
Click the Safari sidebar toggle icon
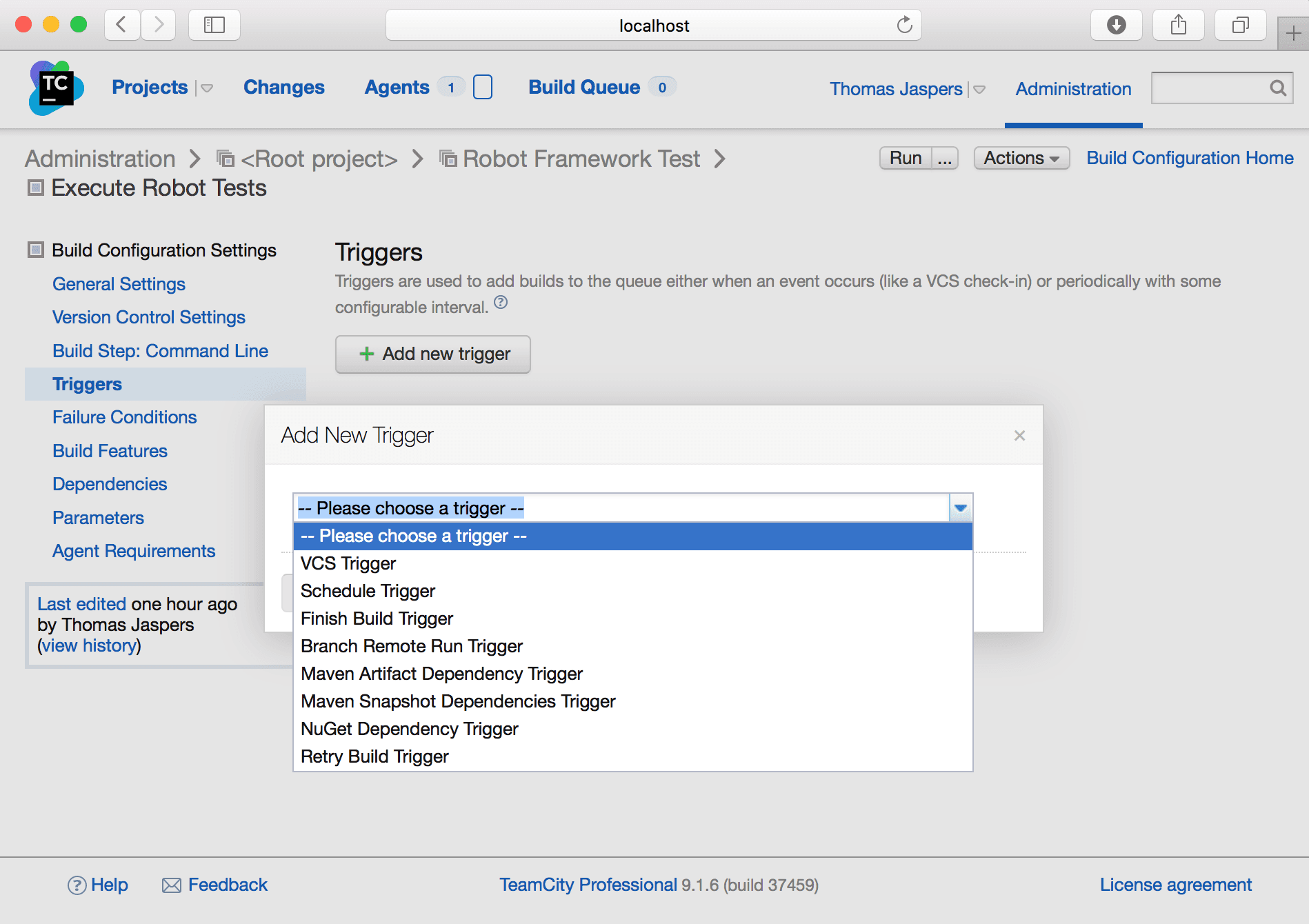point(214,26)
